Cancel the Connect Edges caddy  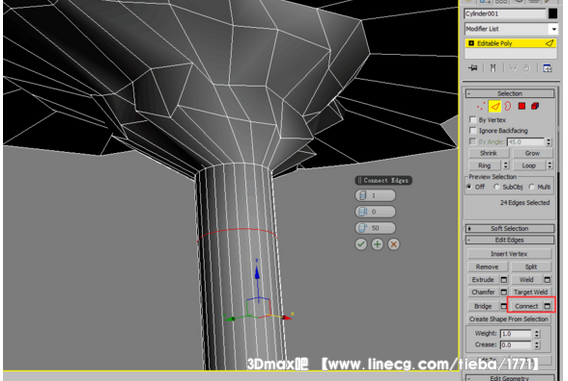coord(394,244)
